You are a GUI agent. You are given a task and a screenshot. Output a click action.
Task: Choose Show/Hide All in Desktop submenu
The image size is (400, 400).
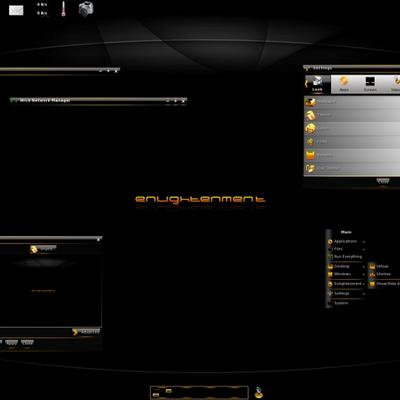pyautogui.click(x=383, y=284)
